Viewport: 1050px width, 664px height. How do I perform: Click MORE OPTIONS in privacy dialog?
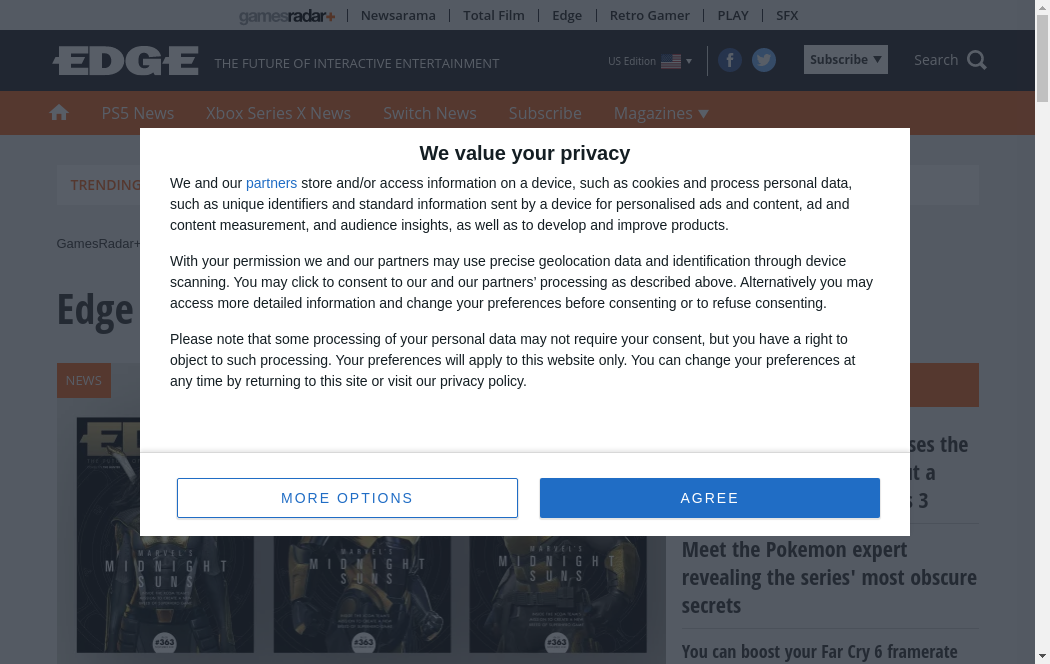point(347,498)
